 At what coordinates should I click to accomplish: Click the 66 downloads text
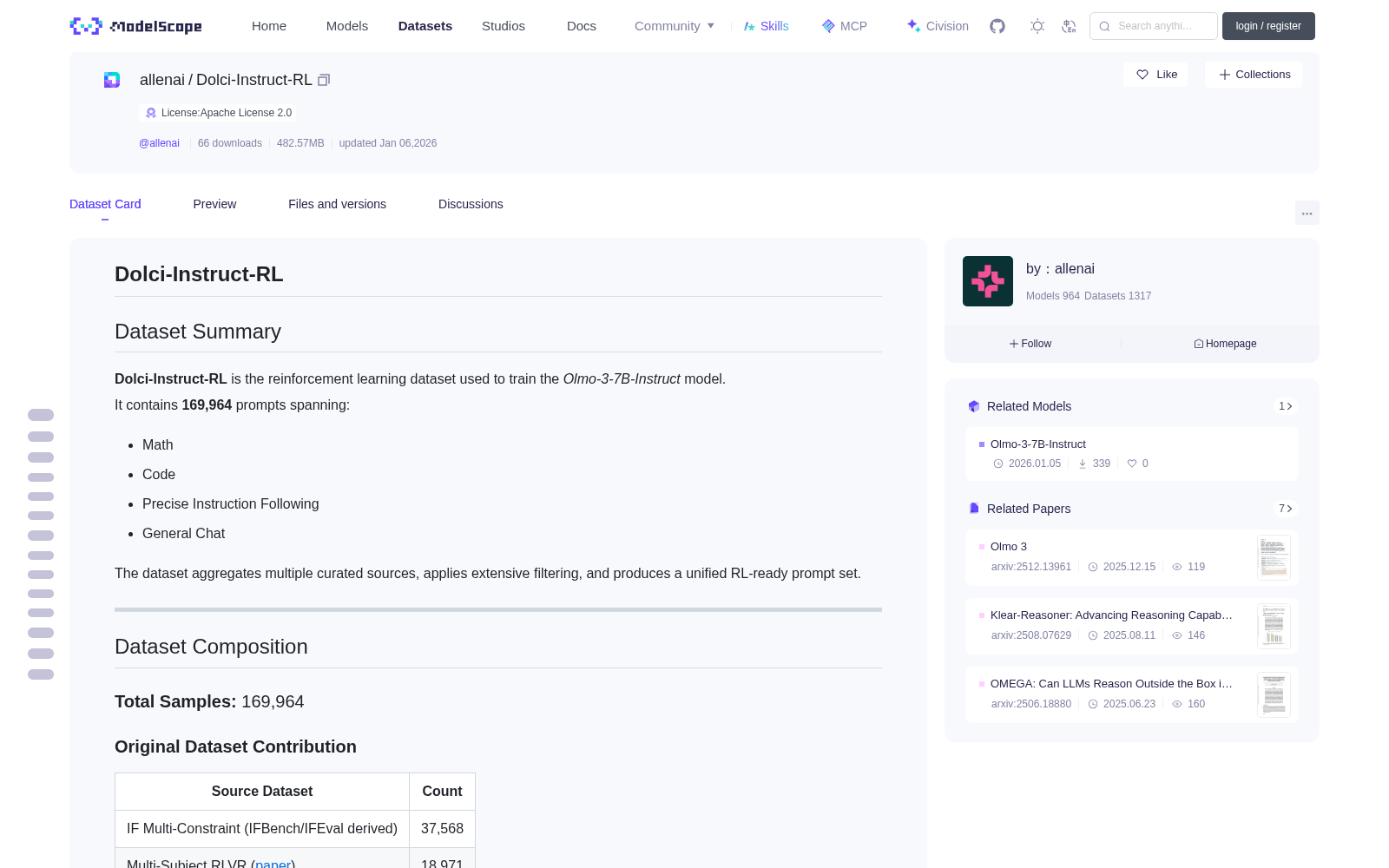tap(230, 143)
